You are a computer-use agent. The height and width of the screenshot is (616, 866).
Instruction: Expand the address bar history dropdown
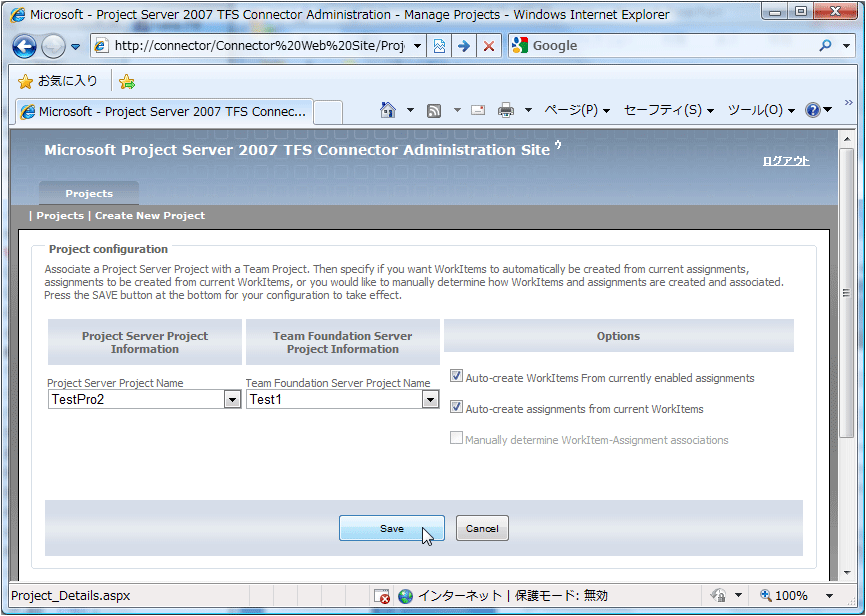[x=418, y=46]
